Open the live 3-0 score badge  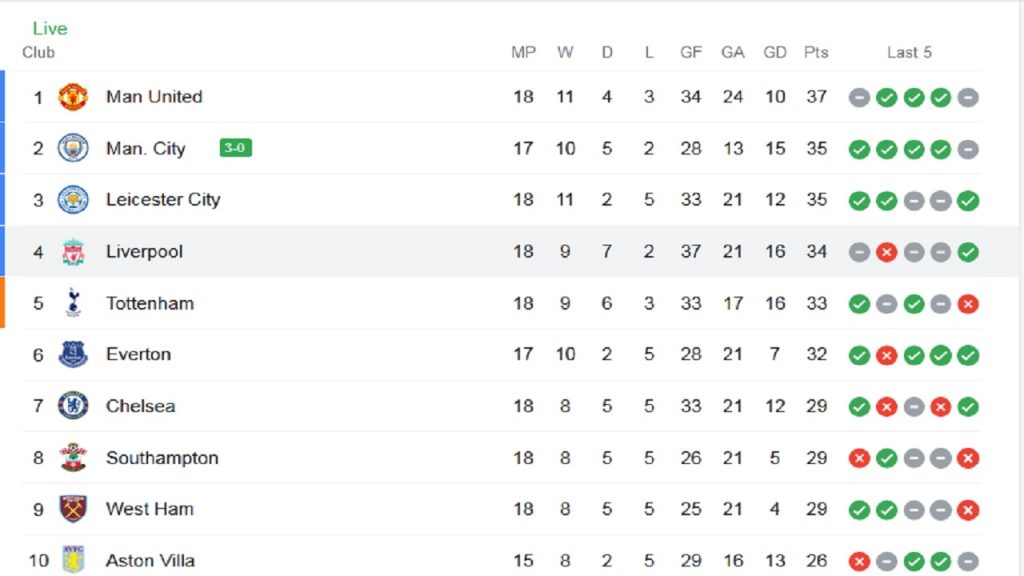pos(235,148)
